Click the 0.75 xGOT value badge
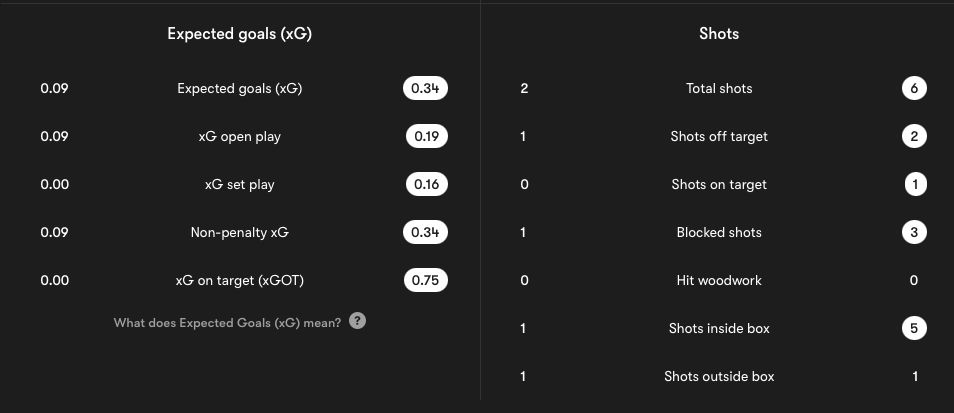 [425, 280]
